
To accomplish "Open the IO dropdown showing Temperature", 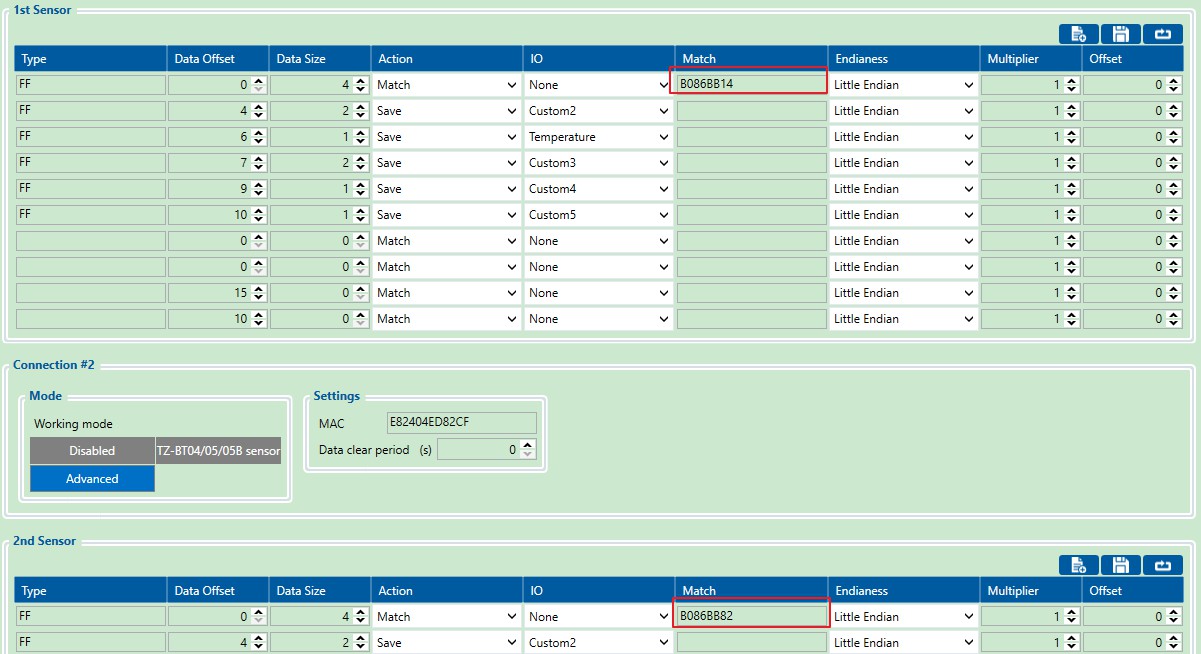I will (x=598, y=137).
